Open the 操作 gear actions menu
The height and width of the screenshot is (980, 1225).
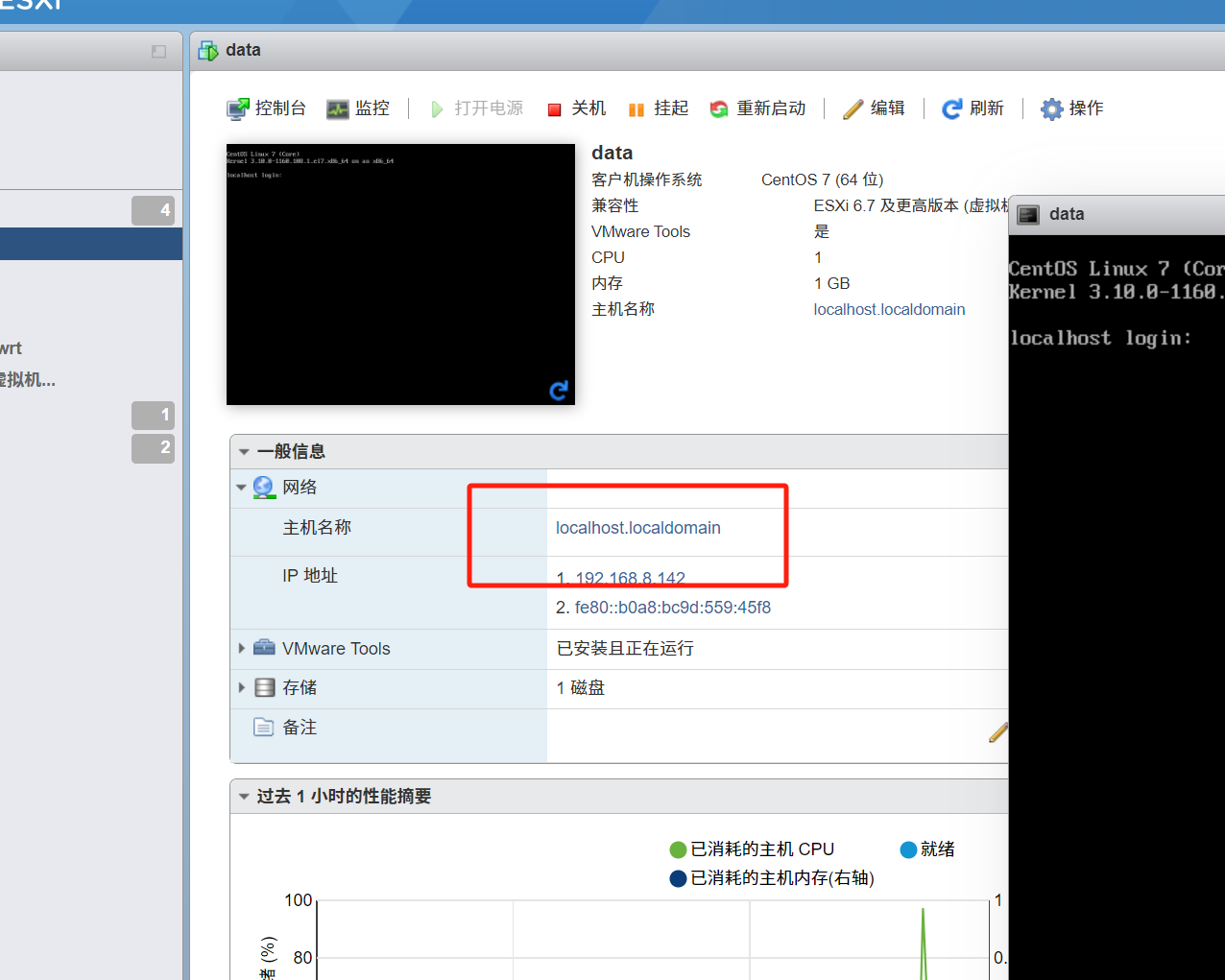(x=1072, y=108)
